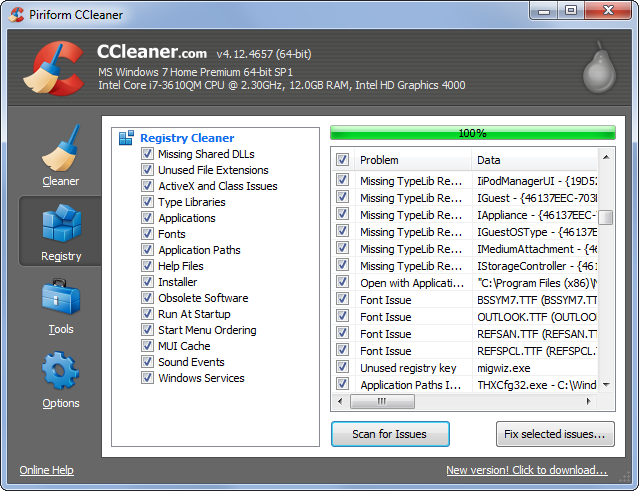Image resolution: width=639 pixels, height=491 pixels.
Task: Uncheck OUTLOOK.TTF font issue
Action: 342,316
